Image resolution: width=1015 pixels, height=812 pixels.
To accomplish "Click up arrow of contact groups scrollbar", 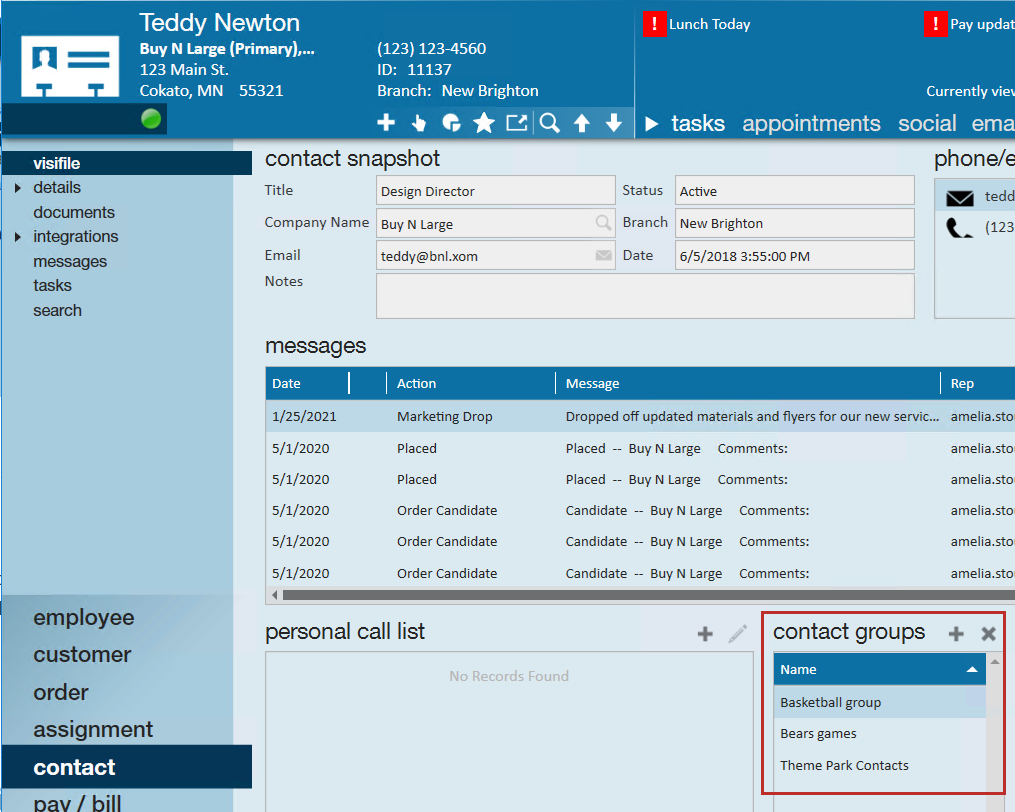I will pos(994,662).
